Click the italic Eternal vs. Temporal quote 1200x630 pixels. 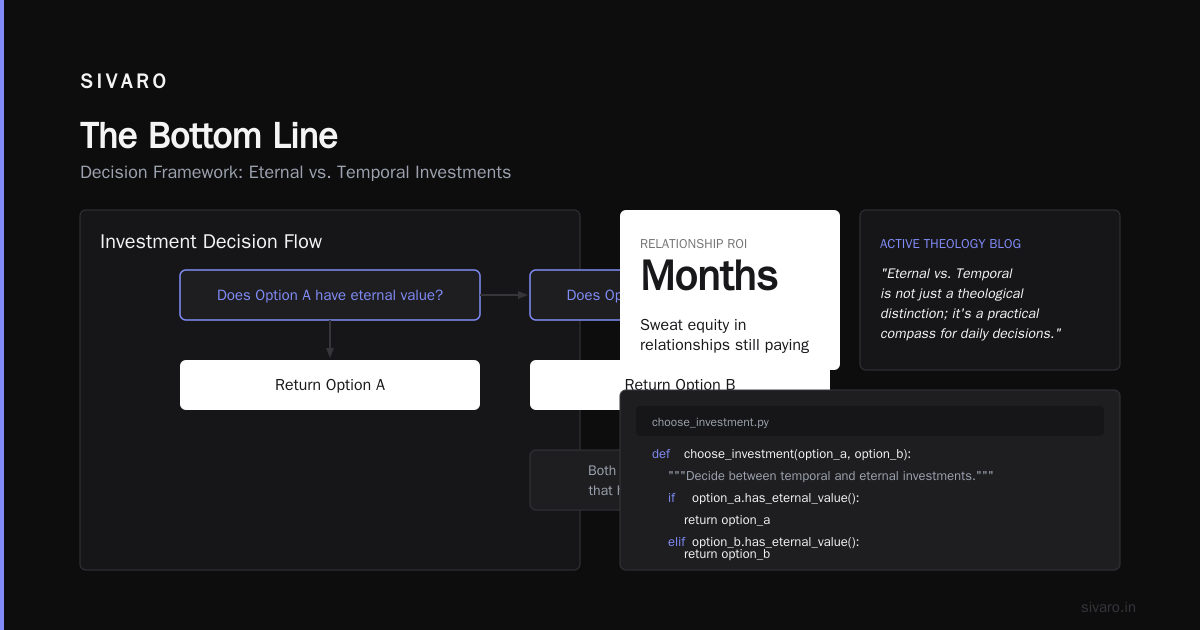970,303
